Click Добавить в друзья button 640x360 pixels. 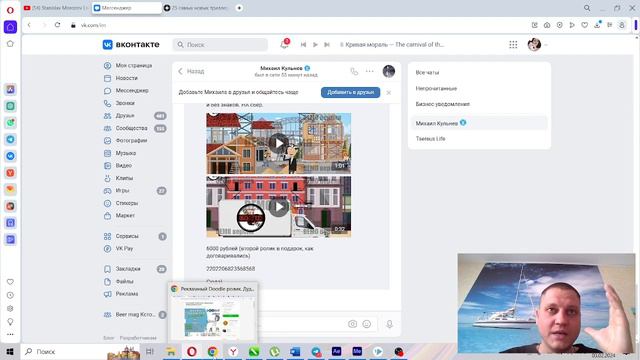[351, 92]
